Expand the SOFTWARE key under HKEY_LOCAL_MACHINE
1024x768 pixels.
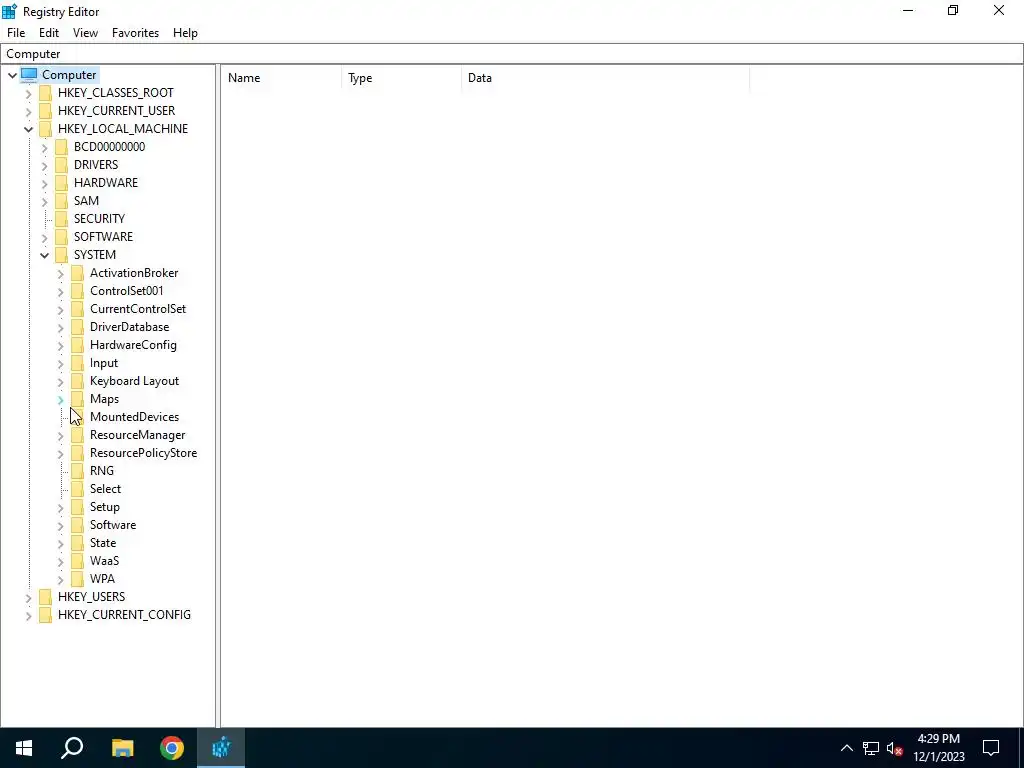tap(44, 237)
